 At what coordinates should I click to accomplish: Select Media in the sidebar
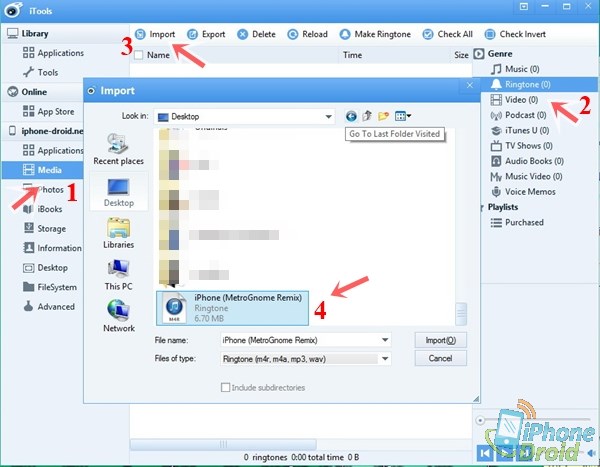42,170
